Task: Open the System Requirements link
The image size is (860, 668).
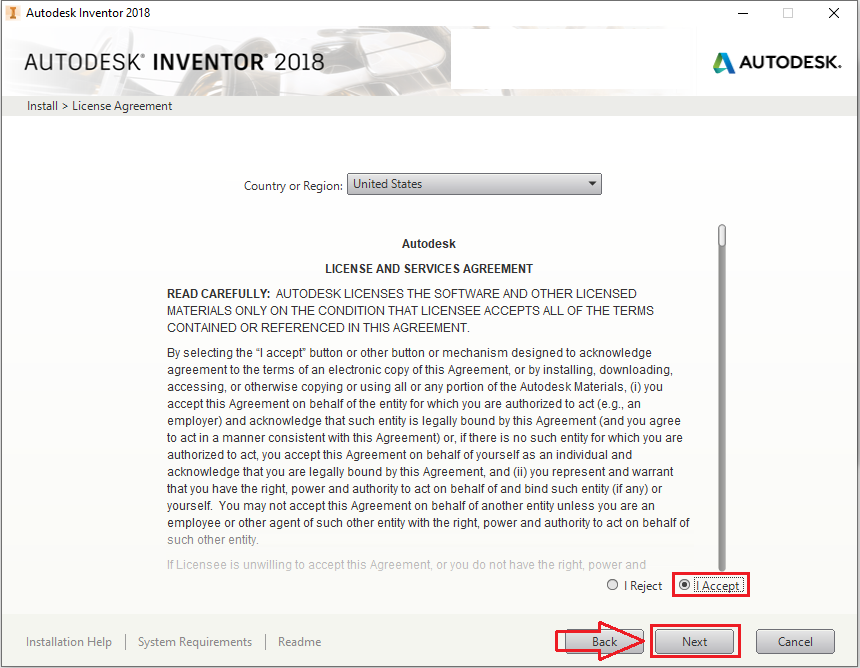Action: click(x=195, y=642)
